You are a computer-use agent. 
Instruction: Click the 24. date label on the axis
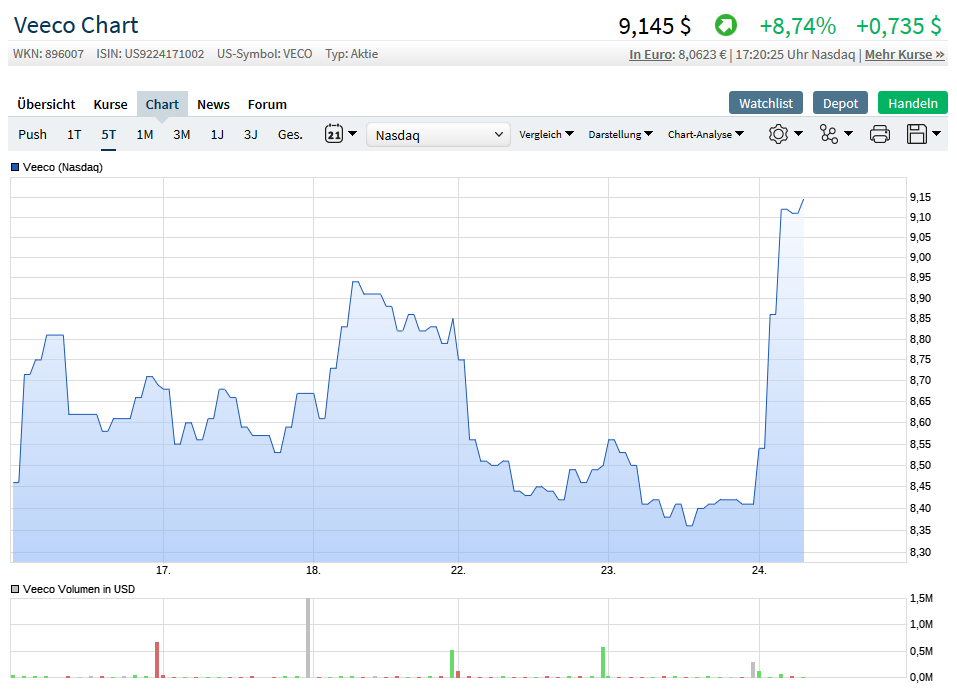coord(759,570)
